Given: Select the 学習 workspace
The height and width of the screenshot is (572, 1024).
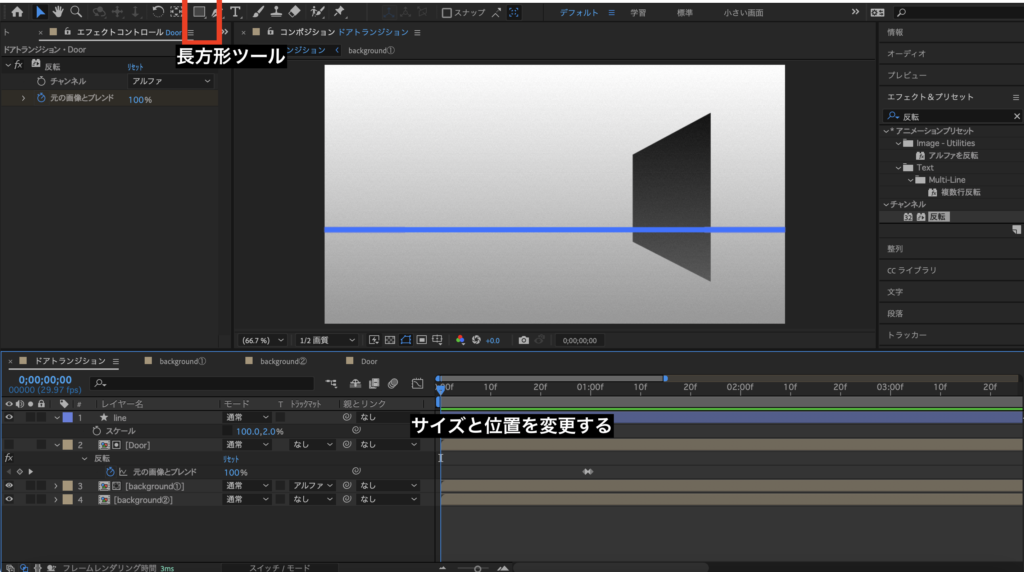Looking at the screenshot, I should click(637, 13).
